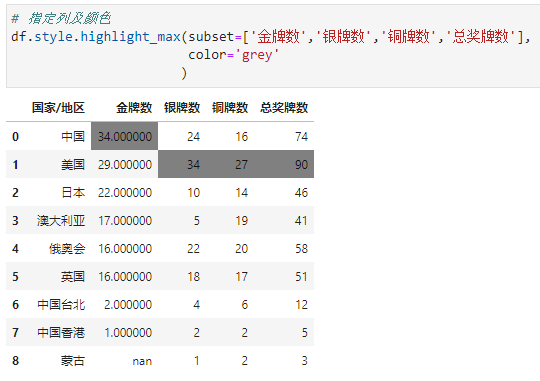Click the 1.000000 gold cell for 中国香港

pyautogui.click(x=128, y=332)
